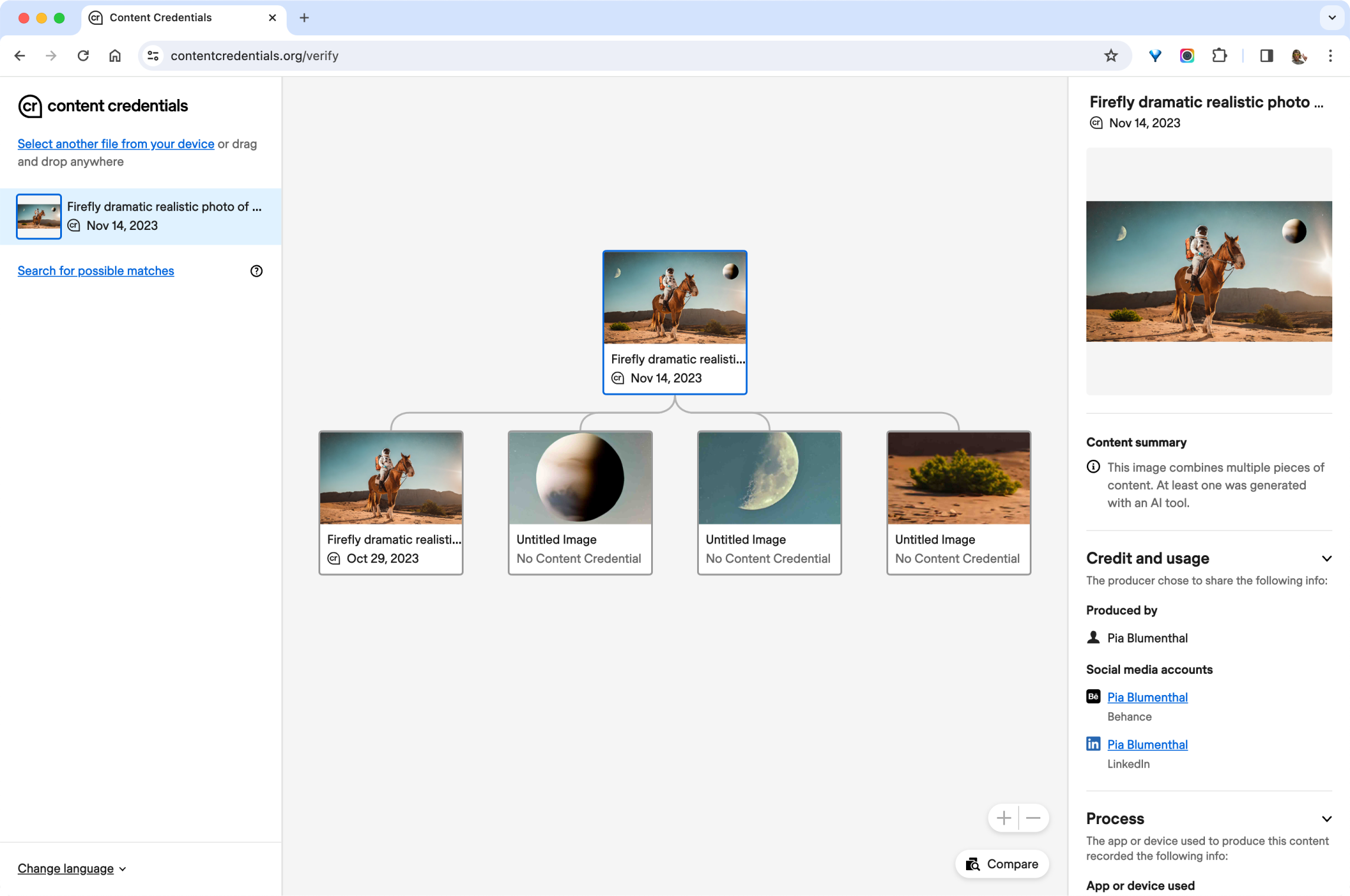
Task: Bookmark this page with star icon
Action: point(1111,55)
